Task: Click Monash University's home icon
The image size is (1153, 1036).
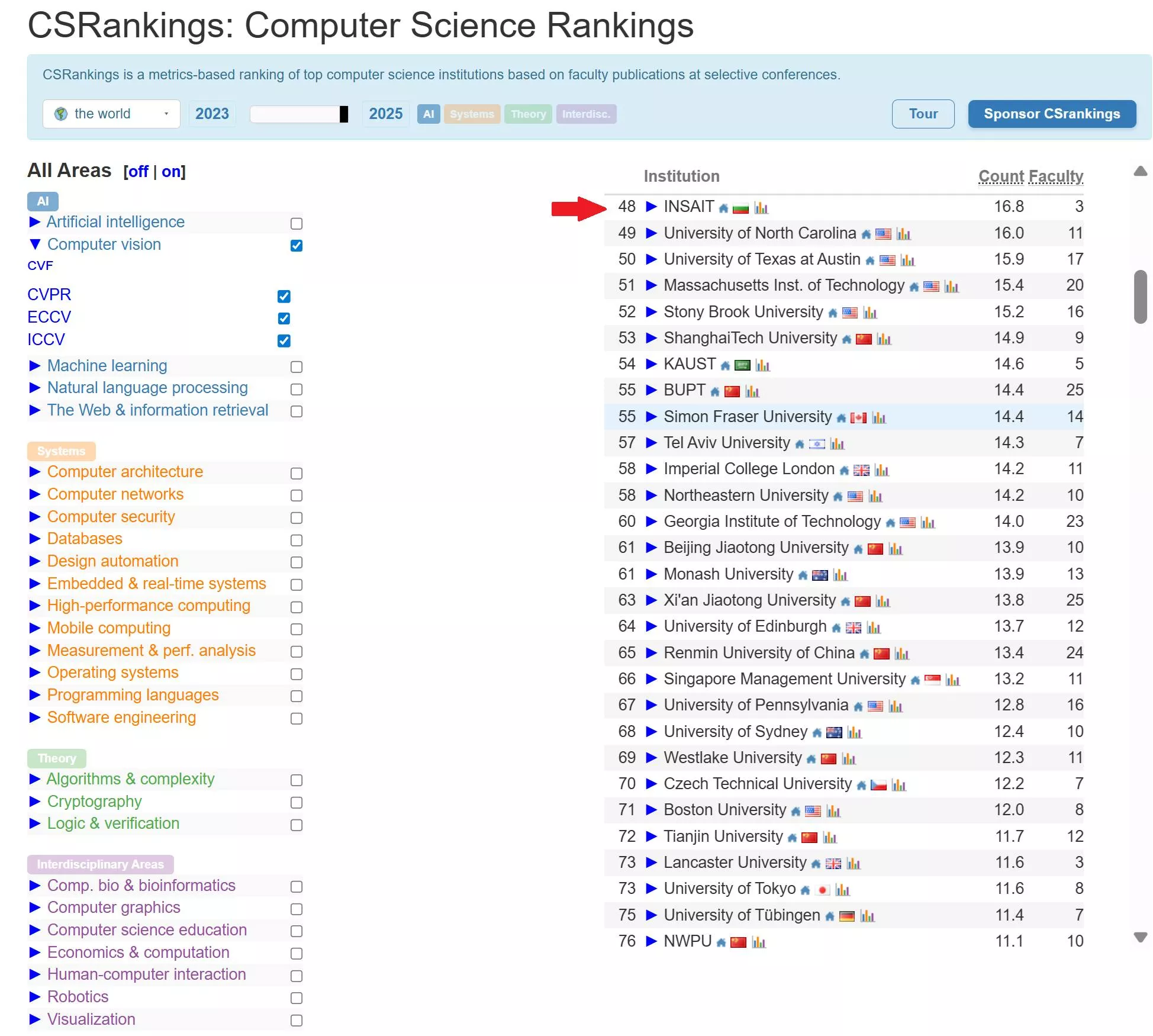Action: tap(803, 575)
